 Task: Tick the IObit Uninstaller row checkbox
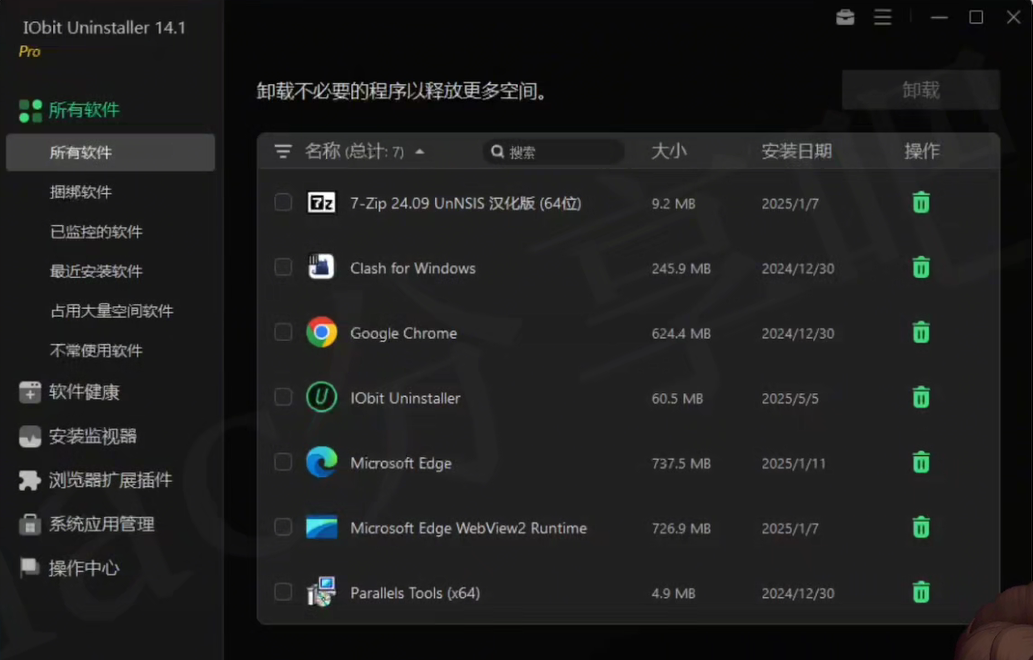pyautogui.click(x=283, y=397)
